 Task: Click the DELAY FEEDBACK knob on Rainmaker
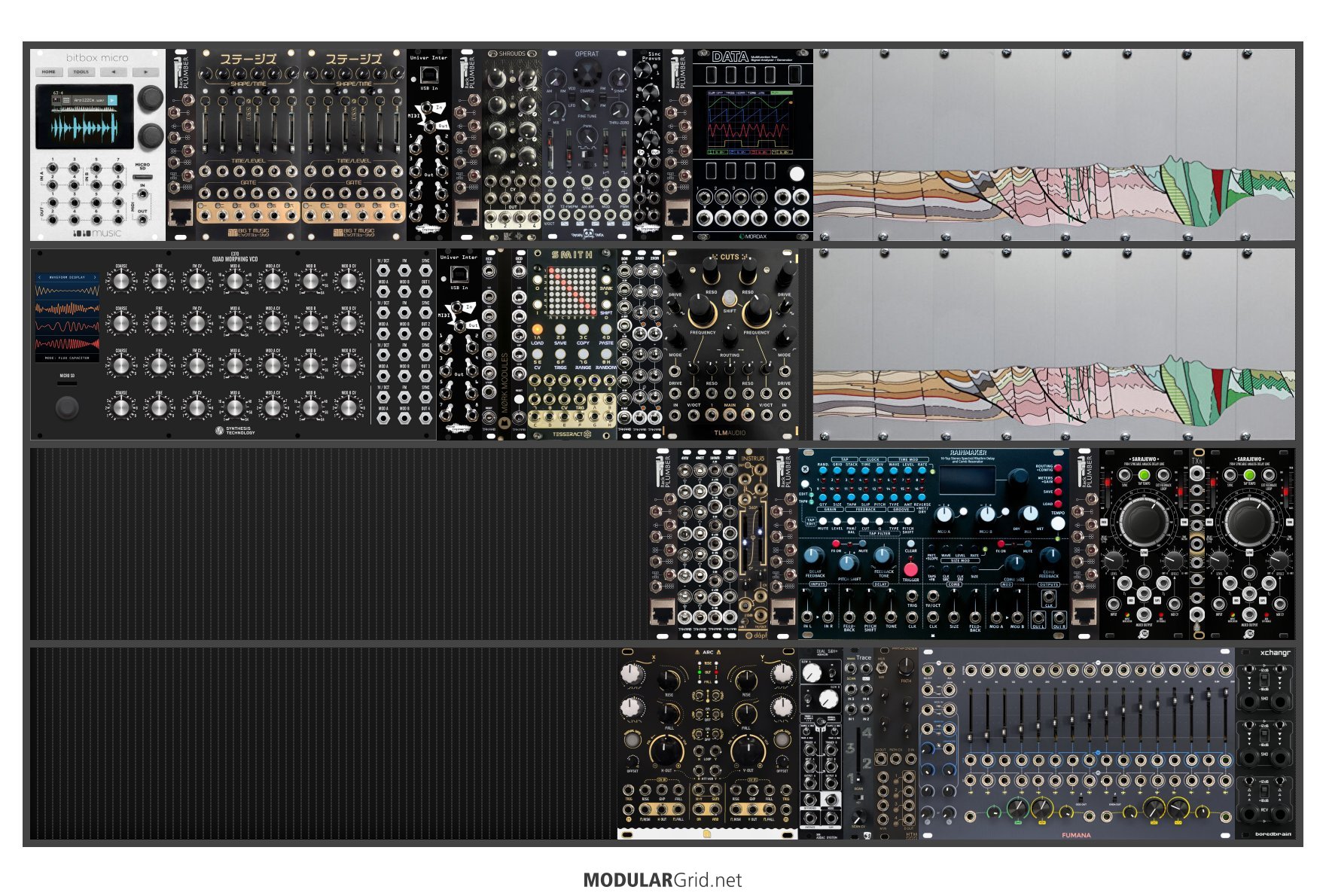(x=813, y=556)
